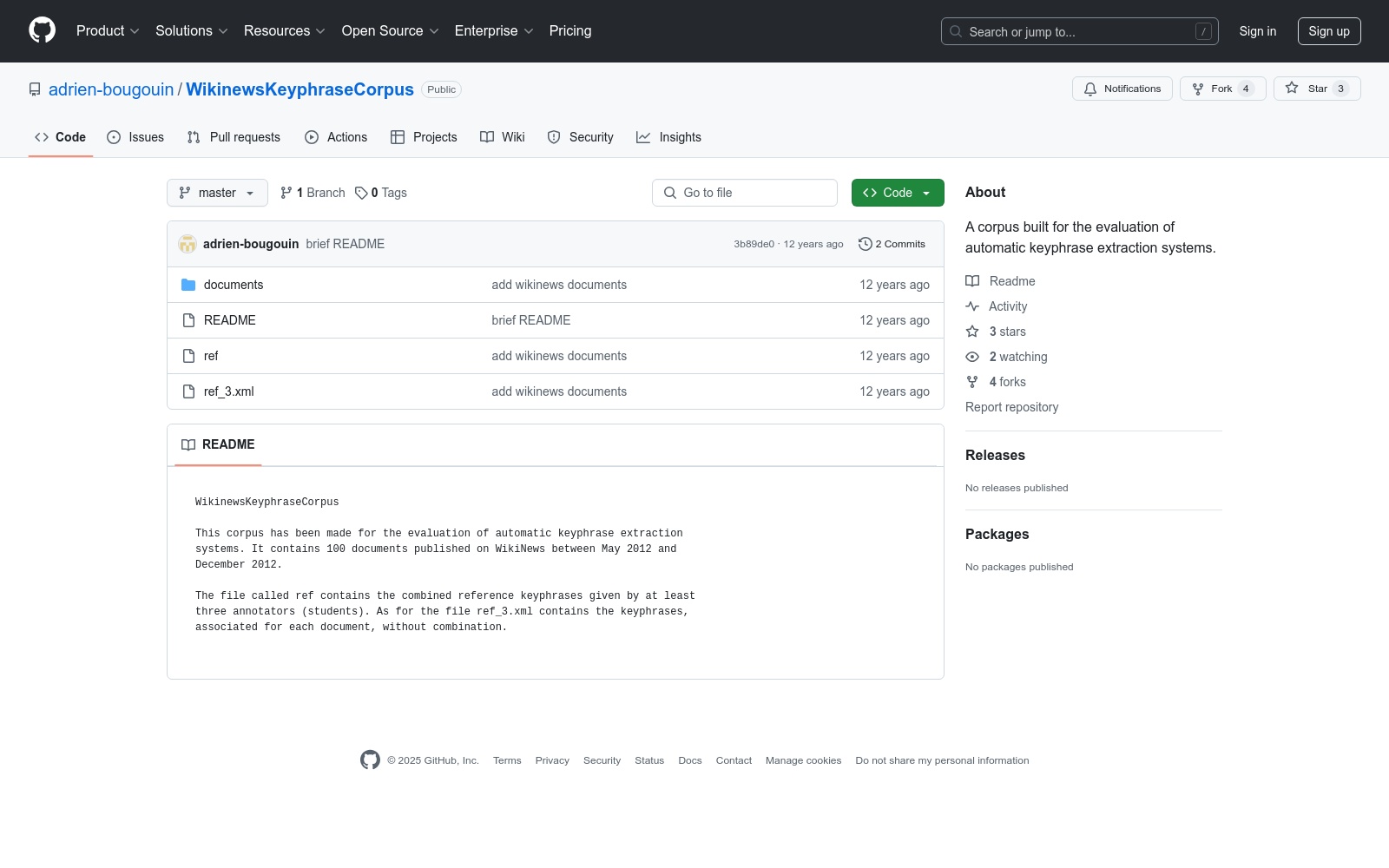
Task: Open the ref file
Action: point(211,356)
